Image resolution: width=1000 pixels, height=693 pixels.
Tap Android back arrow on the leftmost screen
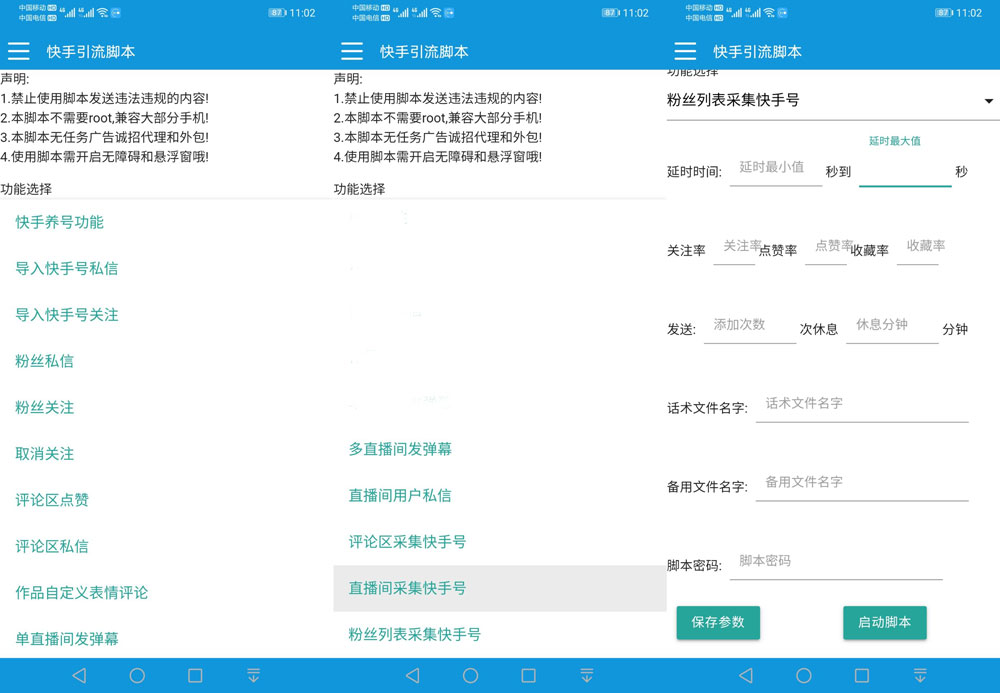79,675
